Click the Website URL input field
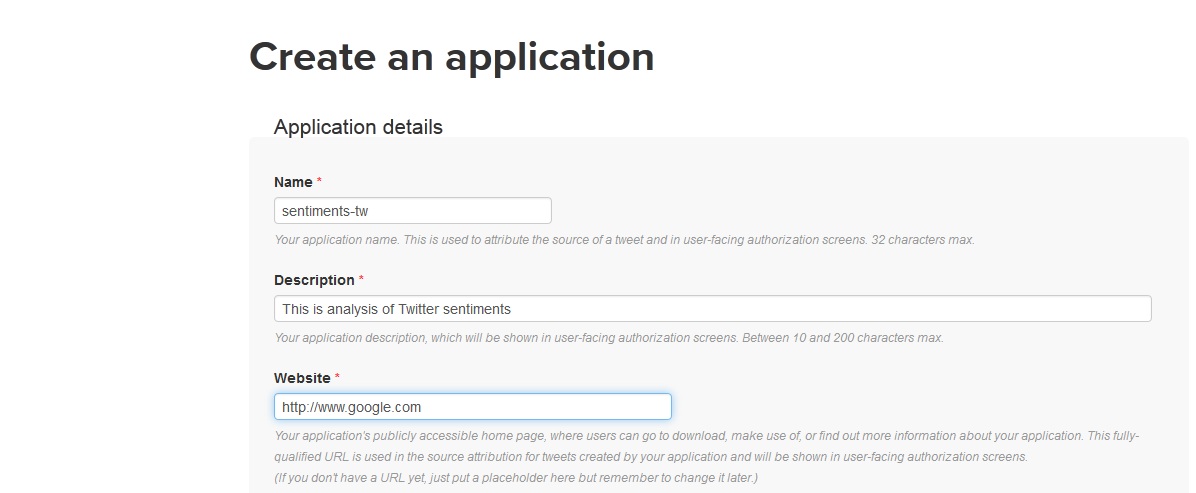1196x493 pixels. pyautogui.click(x=472, y=407)
